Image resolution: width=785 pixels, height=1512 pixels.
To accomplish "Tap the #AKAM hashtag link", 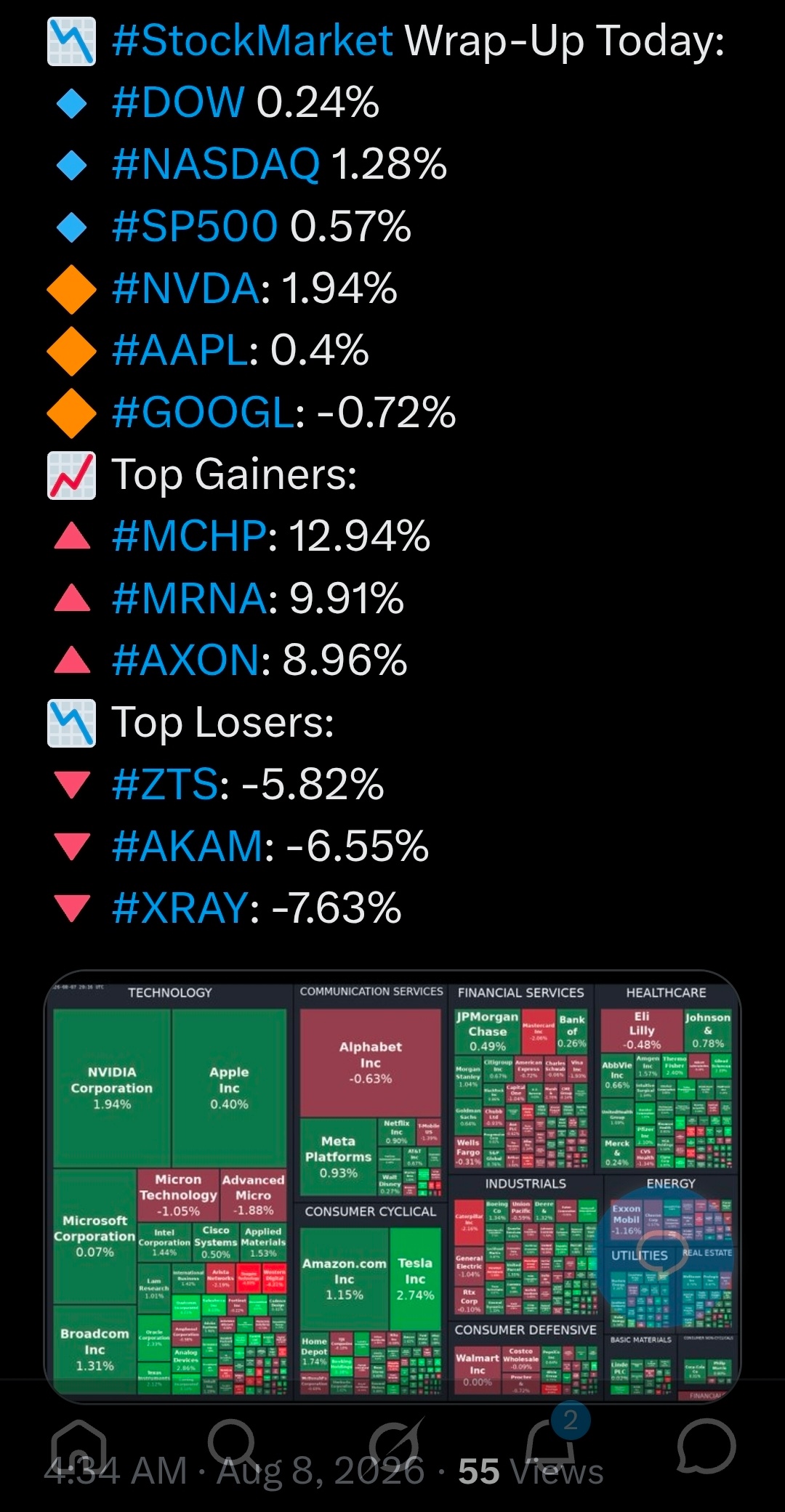I will 188,846.
